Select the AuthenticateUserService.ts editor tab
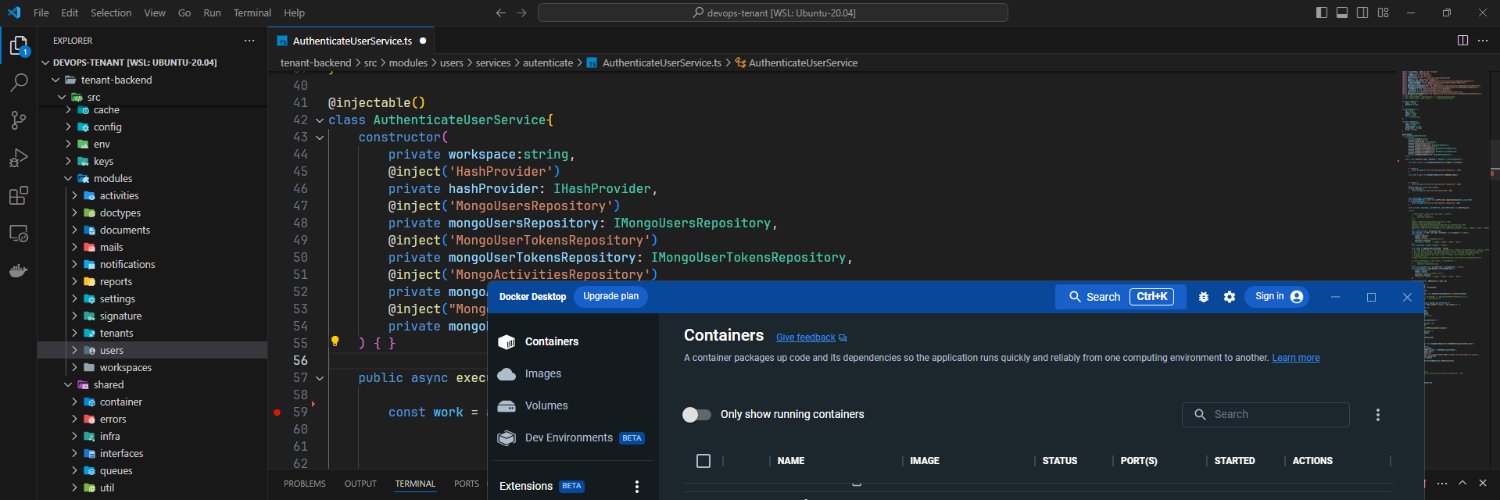Viewport: 1500px width, 500px height. pos(352,41)
